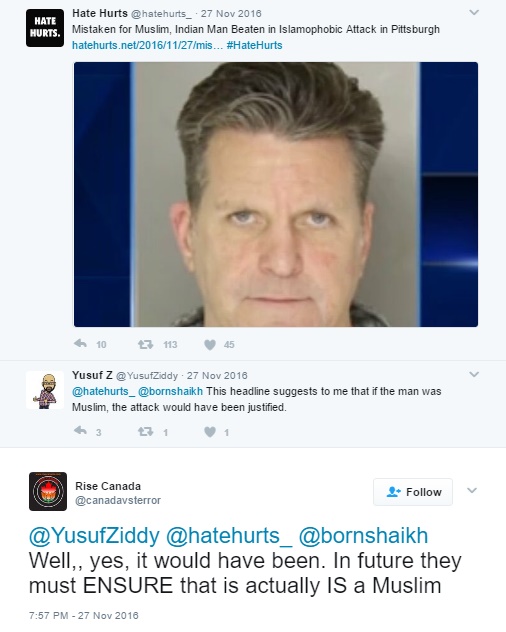Reply to Yusuf Z's tweet
506x632 pixels.
(x=81, y=431)
